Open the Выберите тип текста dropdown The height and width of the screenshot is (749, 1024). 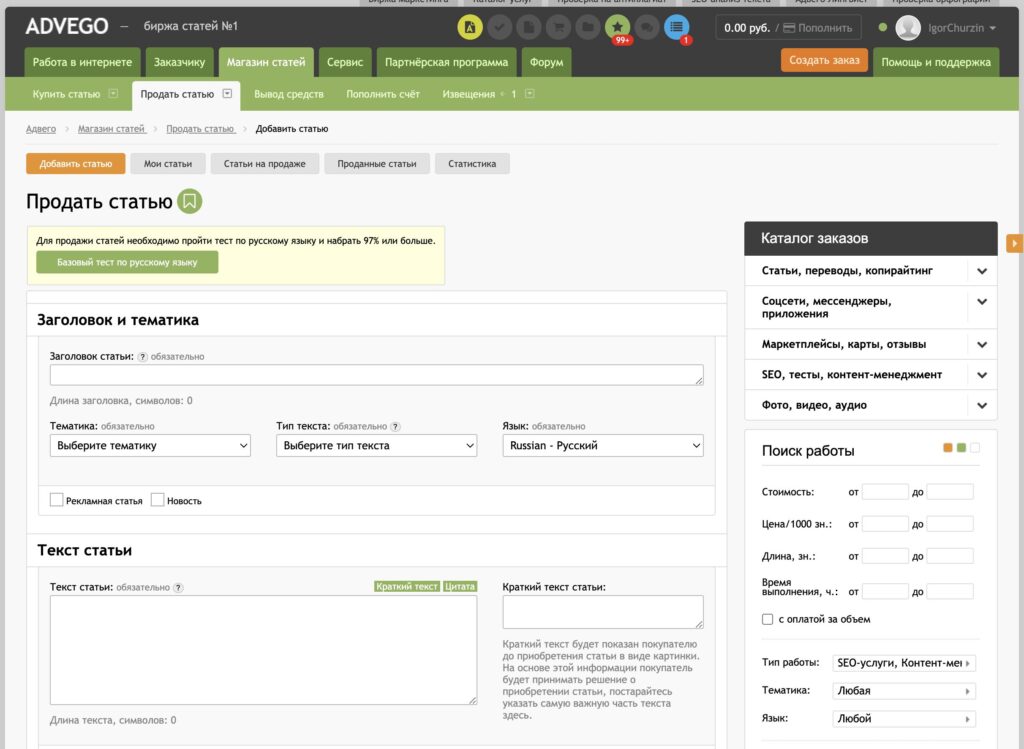[x=376, y=445]
